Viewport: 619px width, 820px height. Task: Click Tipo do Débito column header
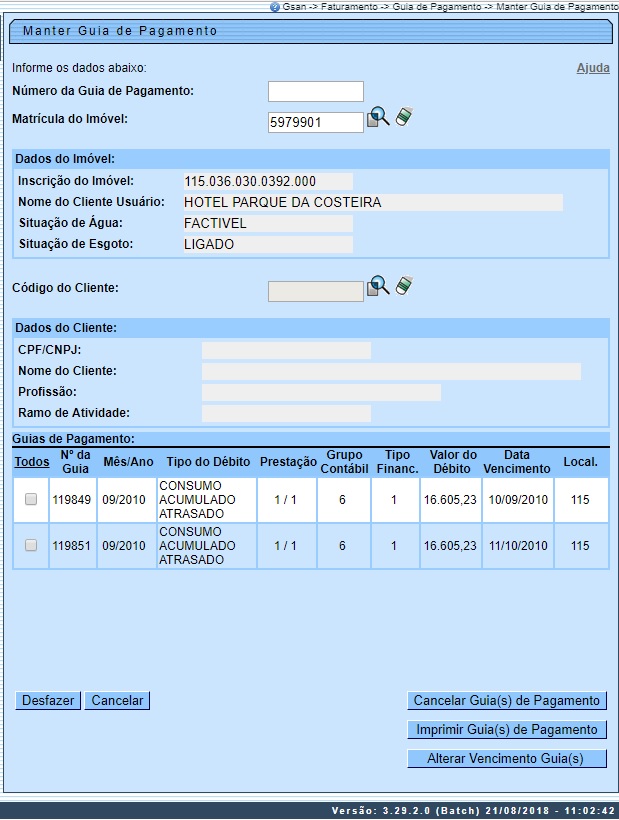[208, 462]
